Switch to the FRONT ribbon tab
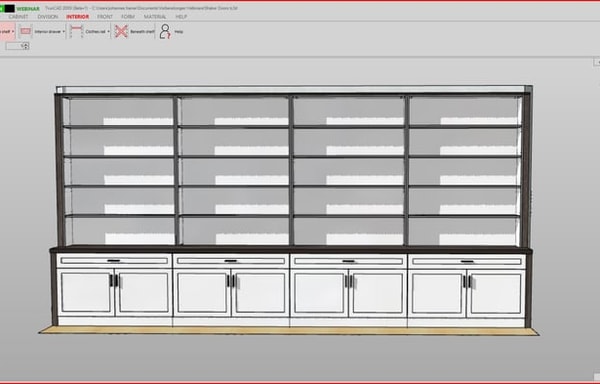This screenshot has height=384, width=600. pos(105,17)
